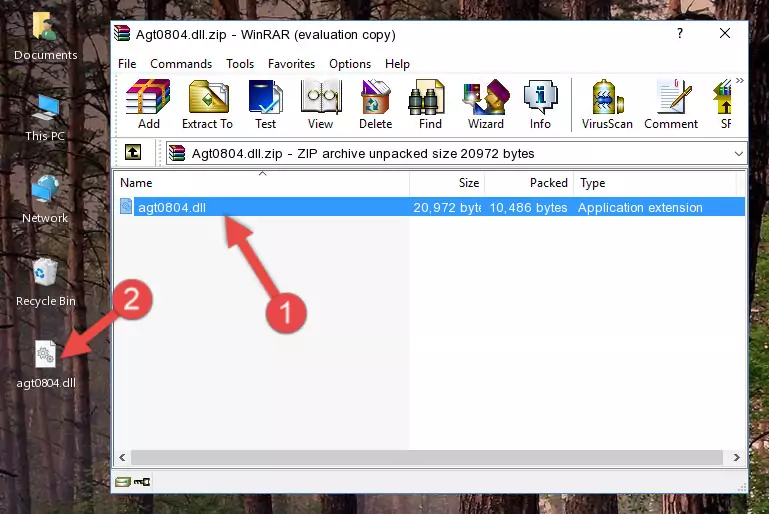Click the Application extension type cell

tap(640, 207)
